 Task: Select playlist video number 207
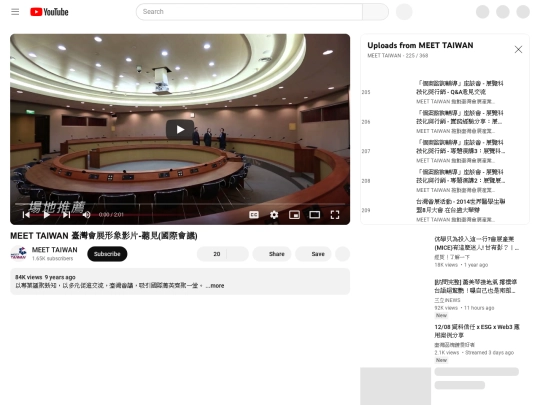[x=445, y=151]
